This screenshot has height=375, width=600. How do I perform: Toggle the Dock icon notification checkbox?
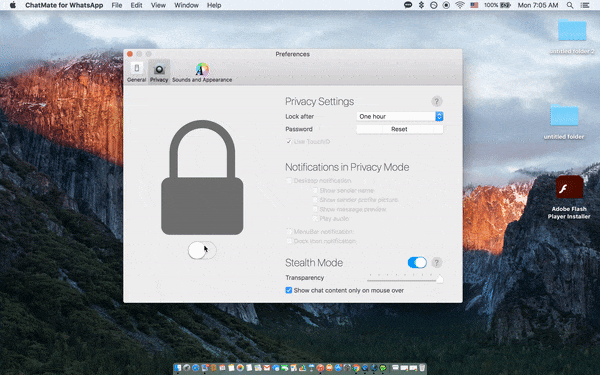click(289, 241)
